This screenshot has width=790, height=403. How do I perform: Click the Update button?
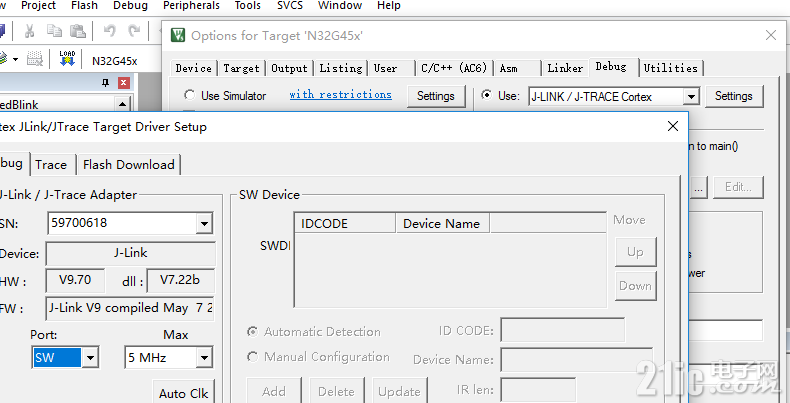[x=400, y=391]
